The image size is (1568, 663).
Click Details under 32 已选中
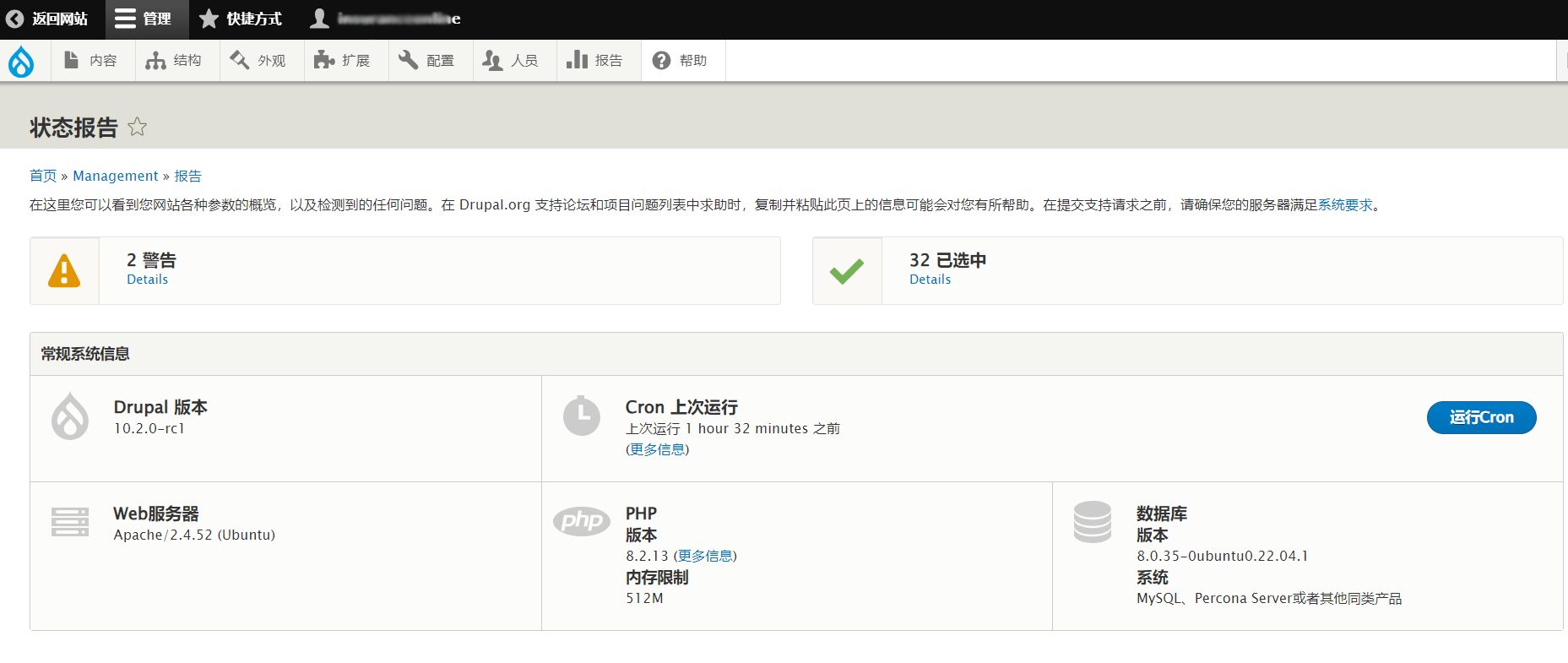[930, 280]
